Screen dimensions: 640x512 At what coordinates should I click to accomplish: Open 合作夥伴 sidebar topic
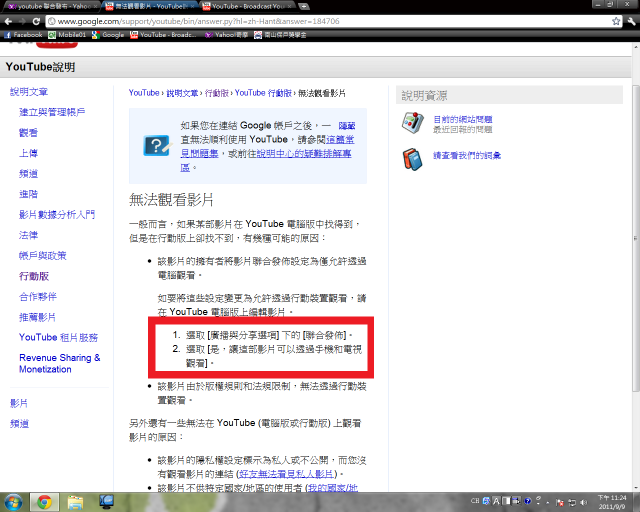point(38,296)
